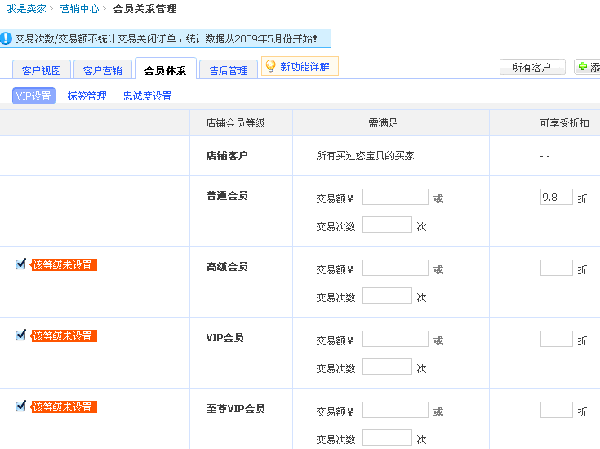Toggle the checkbox for VIP会员 level
This screenshot has height=449, width=600.
21,335
